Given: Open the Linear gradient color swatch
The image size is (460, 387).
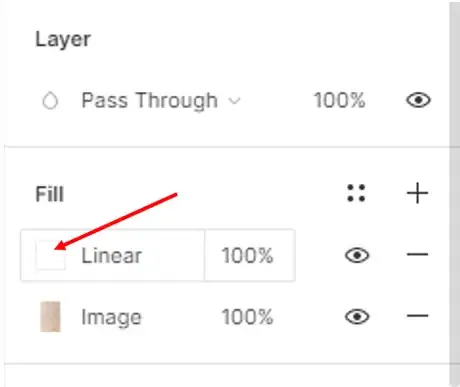Looking at the screenshot, I should pyautogui.click(x=50, y=255).
